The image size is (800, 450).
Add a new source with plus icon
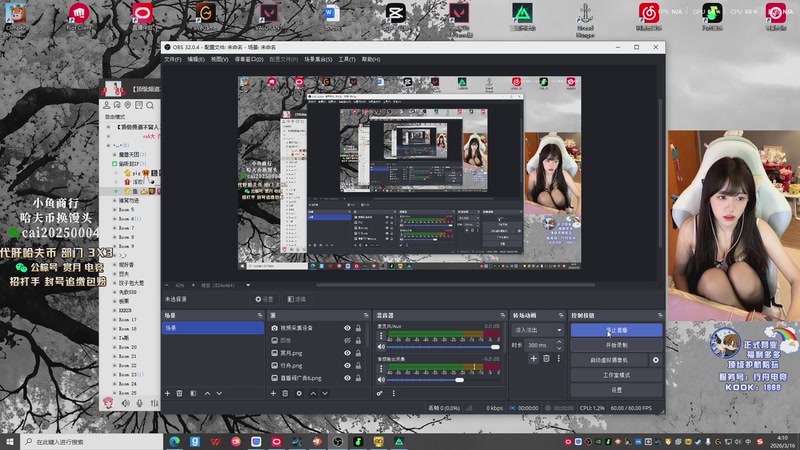[x=273, y=394]
